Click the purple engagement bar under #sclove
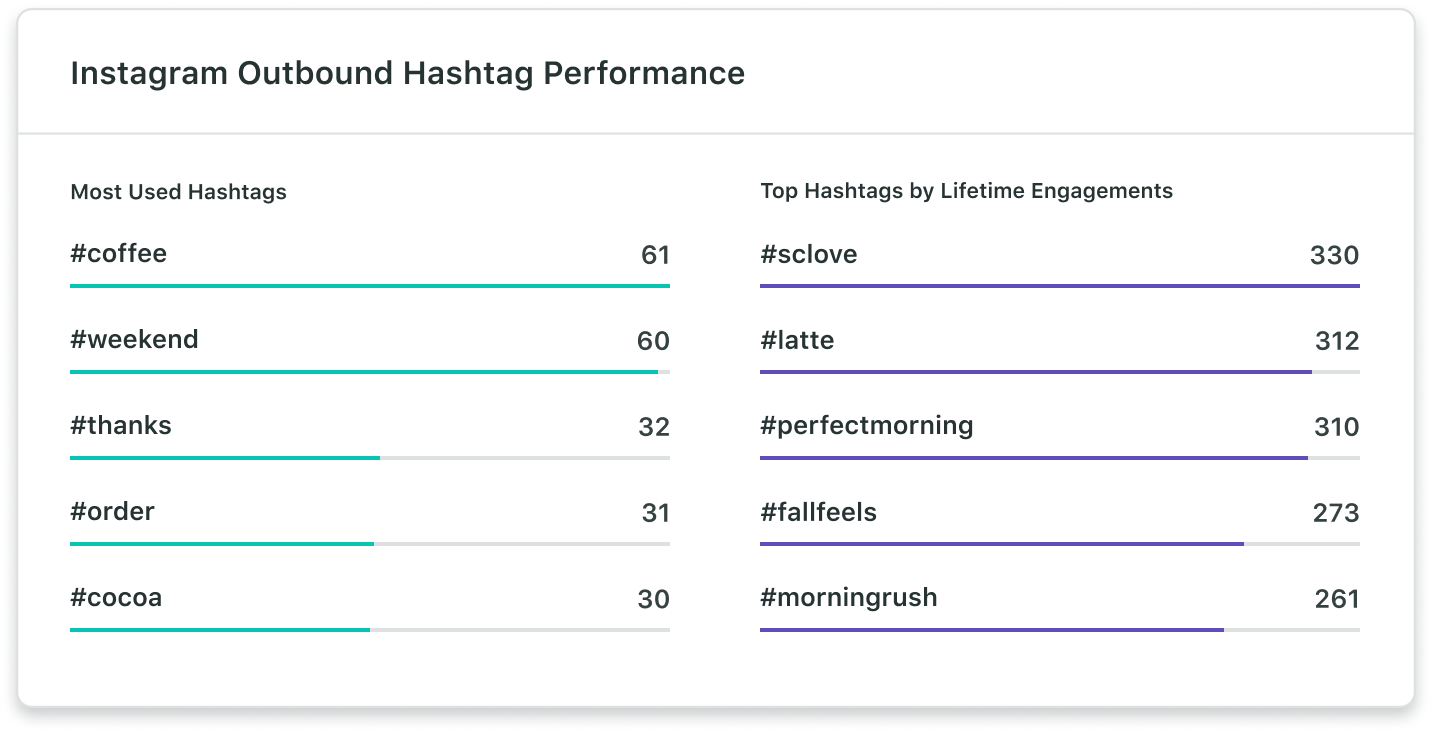The image size is (1432, 732). 1060,286
